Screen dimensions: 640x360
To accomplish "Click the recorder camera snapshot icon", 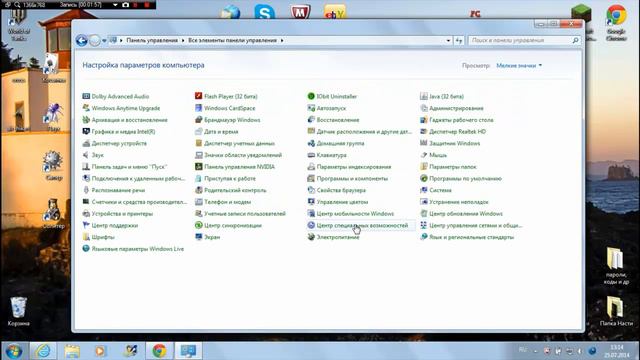I will coord(126,5).
